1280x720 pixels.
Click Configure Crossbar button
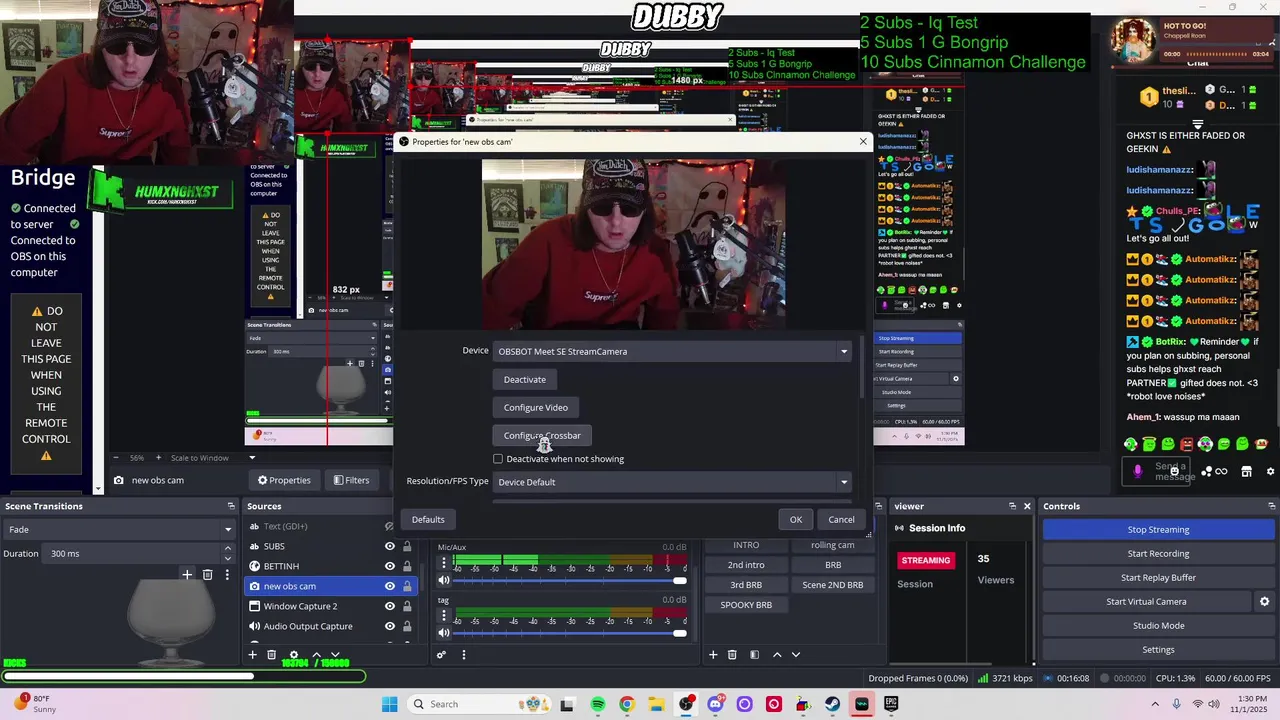(x=542, y=436)
